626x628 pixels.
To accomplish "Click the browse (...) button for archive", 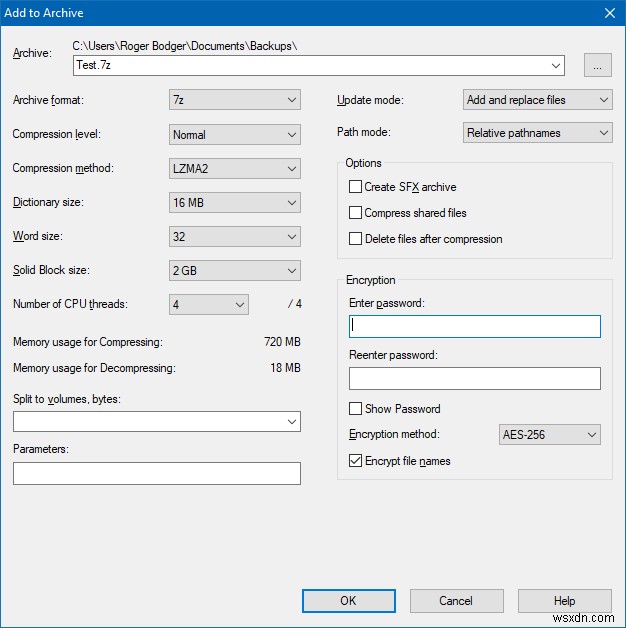I will 598,65.
